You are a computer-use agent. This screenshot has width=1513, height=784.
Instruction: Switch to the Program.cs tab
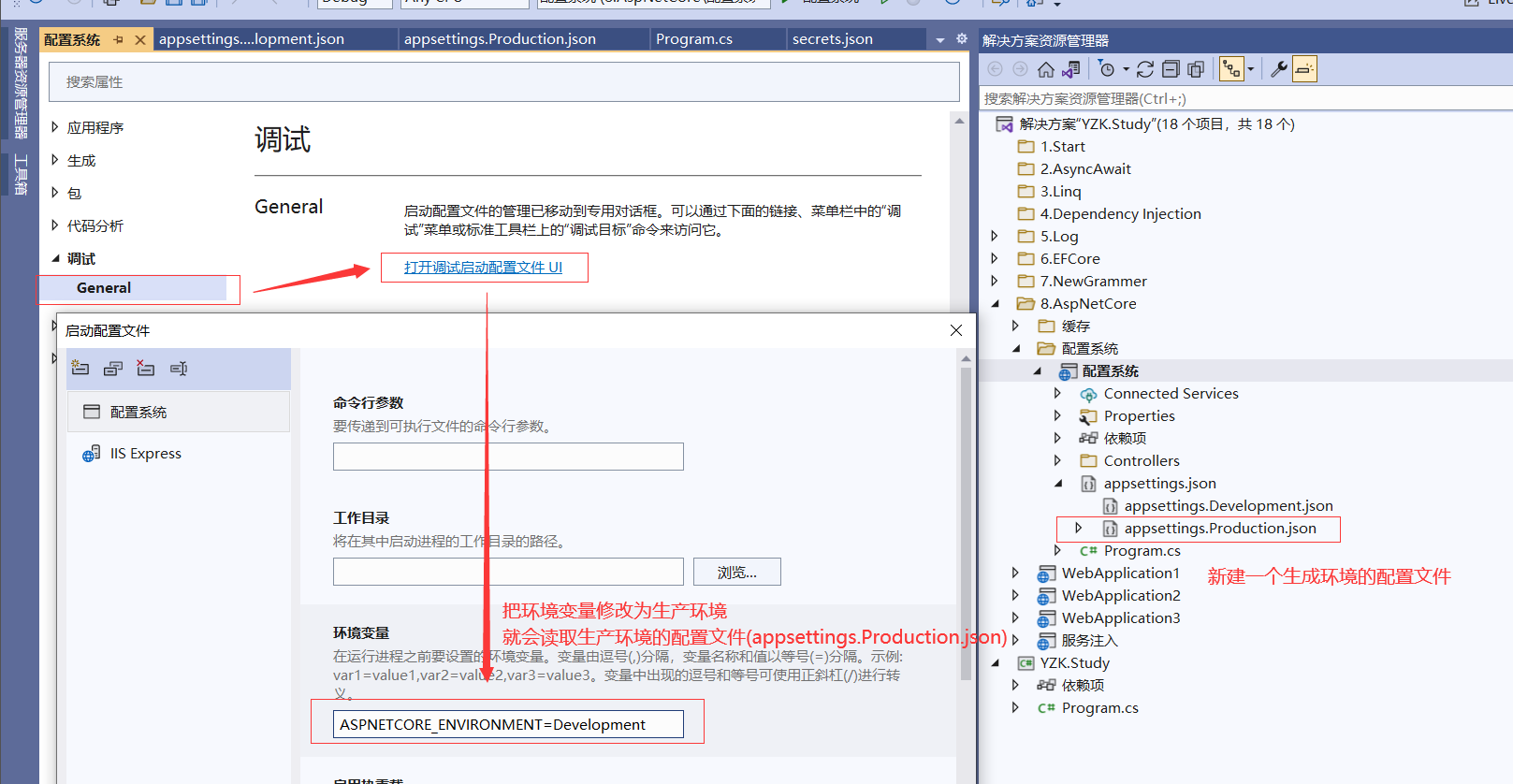tap(694, 39)
